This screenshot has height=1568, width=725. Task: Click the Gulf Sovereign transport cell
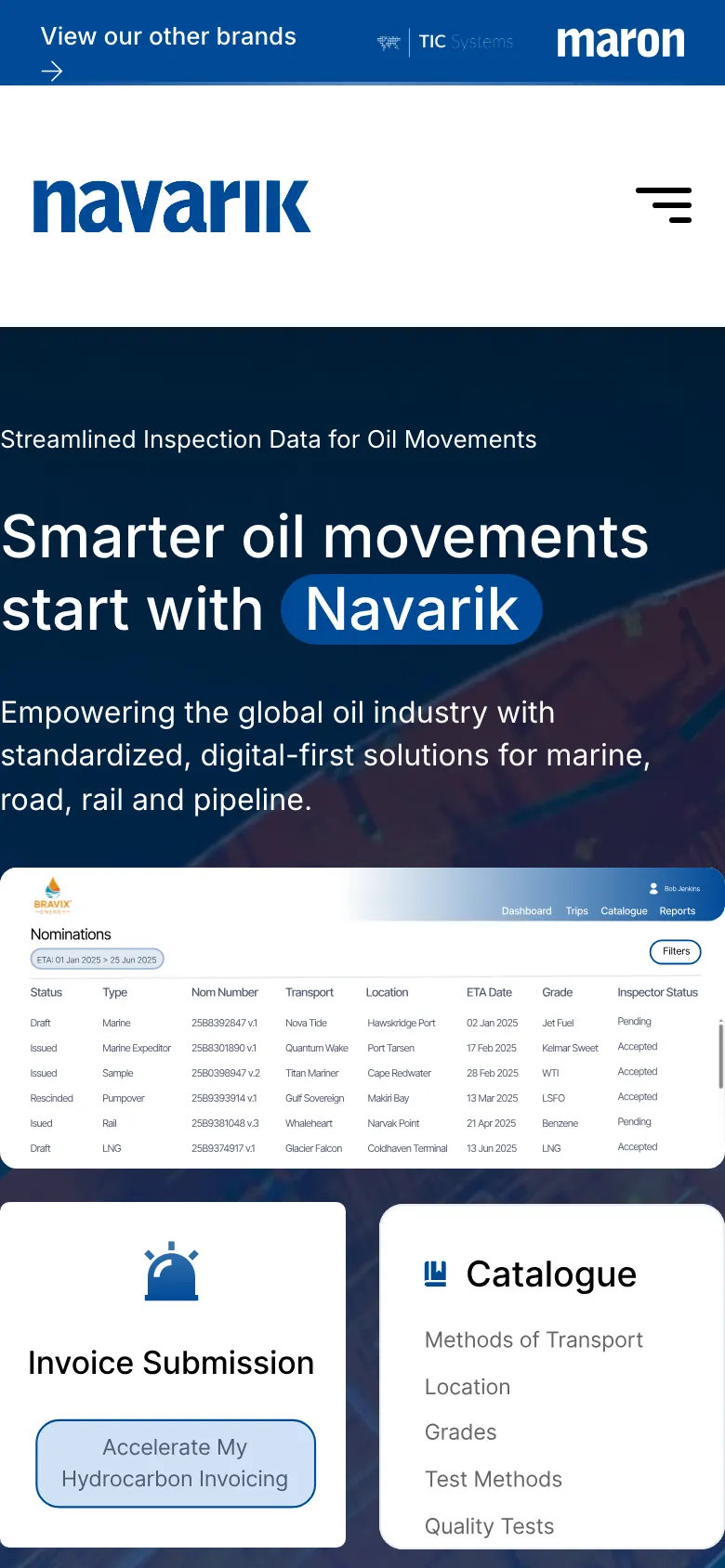coord(315,1098)
